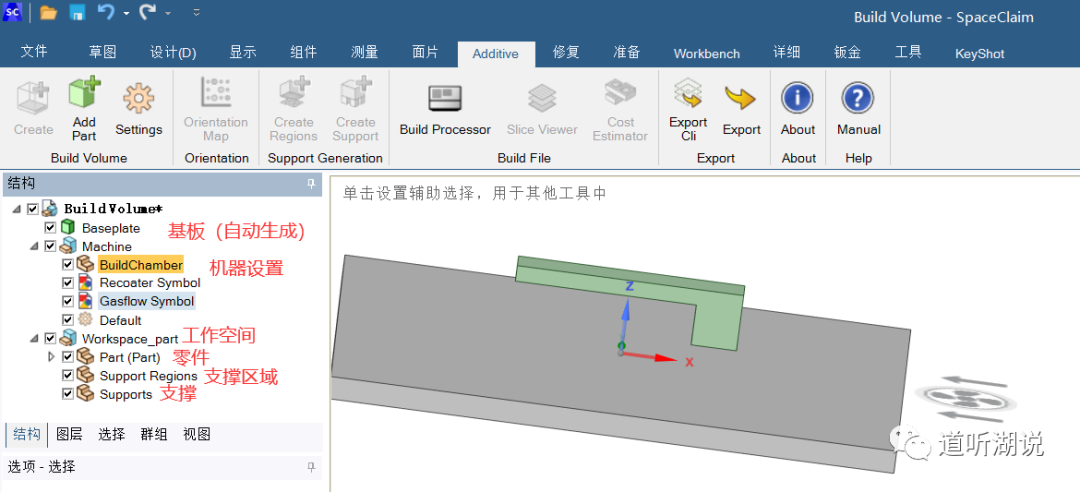
Task: Switch to the 图层 panel tab
Action: pos(69,434)
